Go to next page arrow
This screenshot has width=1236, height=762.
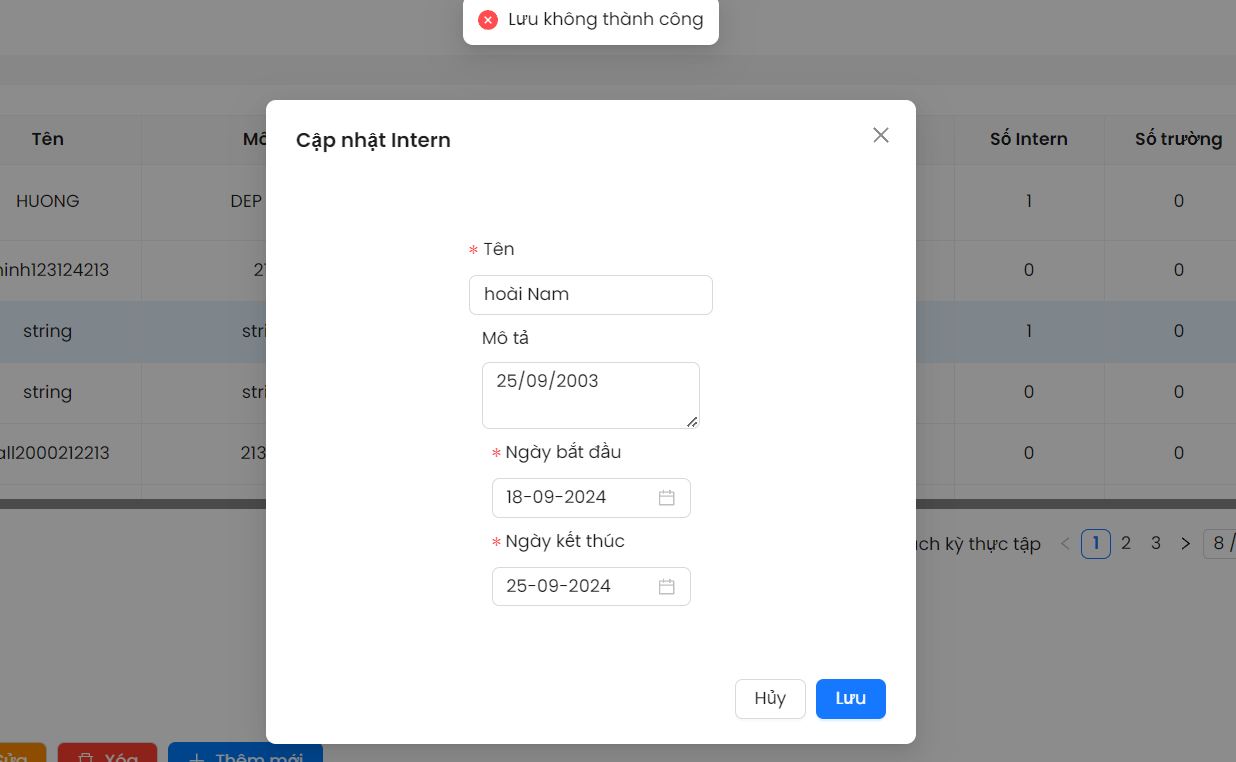1185,544
